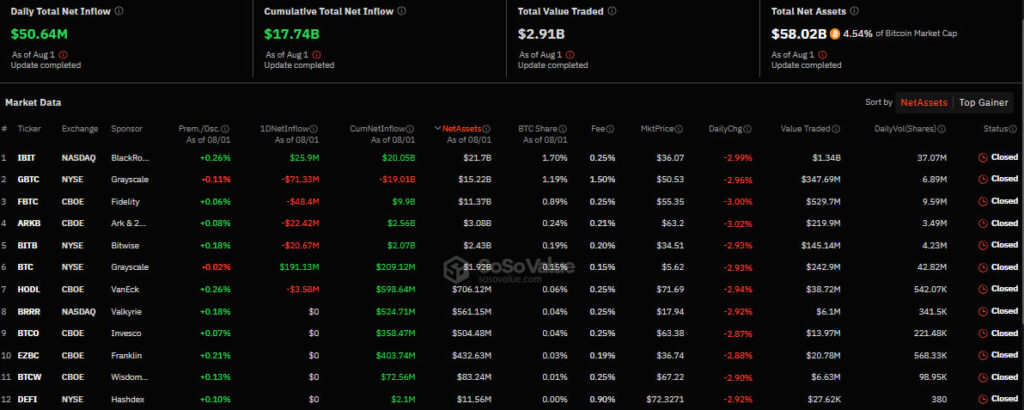Viewport: 1024px width, 410px height.
Task: Open the ARKB ticker
Action: tap(28, 223)
